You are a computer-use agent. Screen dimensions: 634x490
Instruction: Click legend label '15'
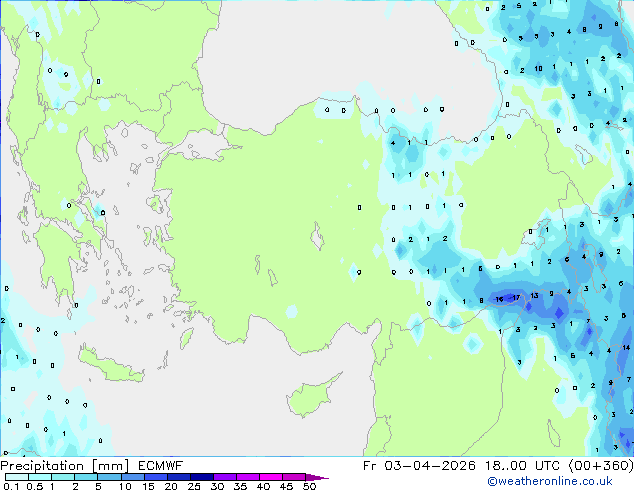(x=148, y=486)
